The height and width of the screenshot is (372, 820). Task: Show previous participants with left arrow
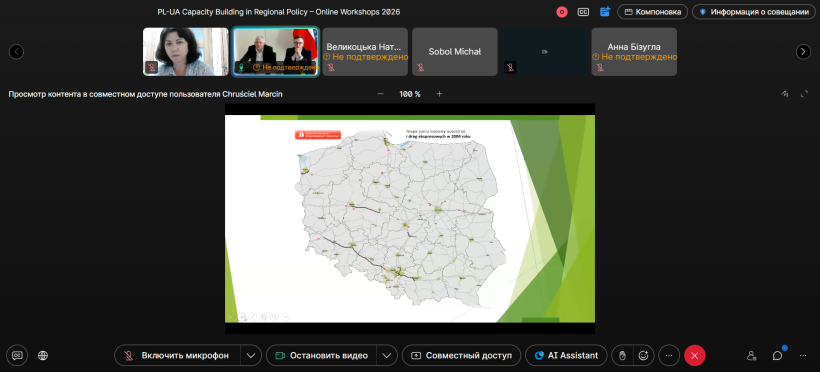click(17, 51)
